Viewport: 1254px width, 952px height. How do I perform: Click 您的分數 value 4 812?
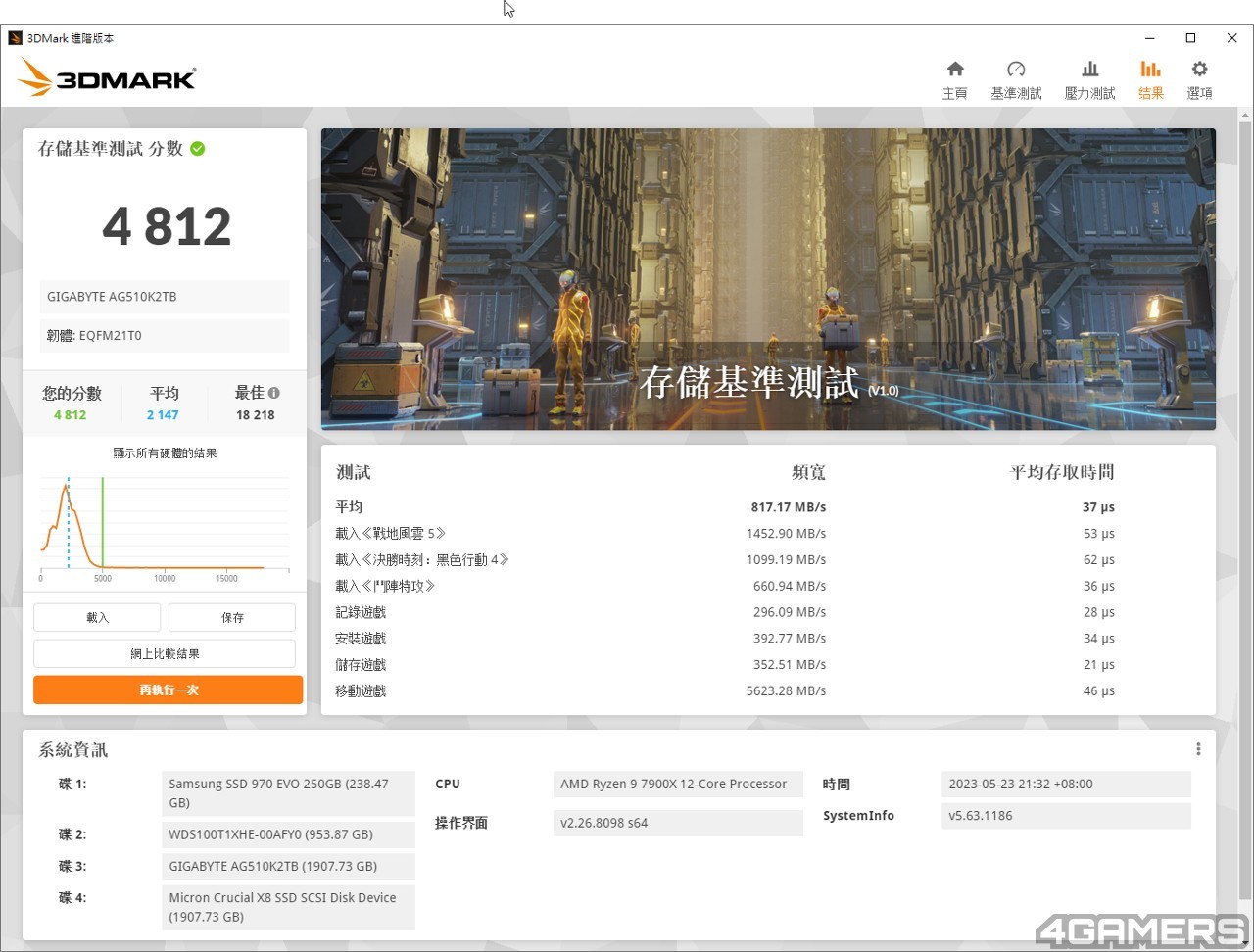[x=71, y=415]
